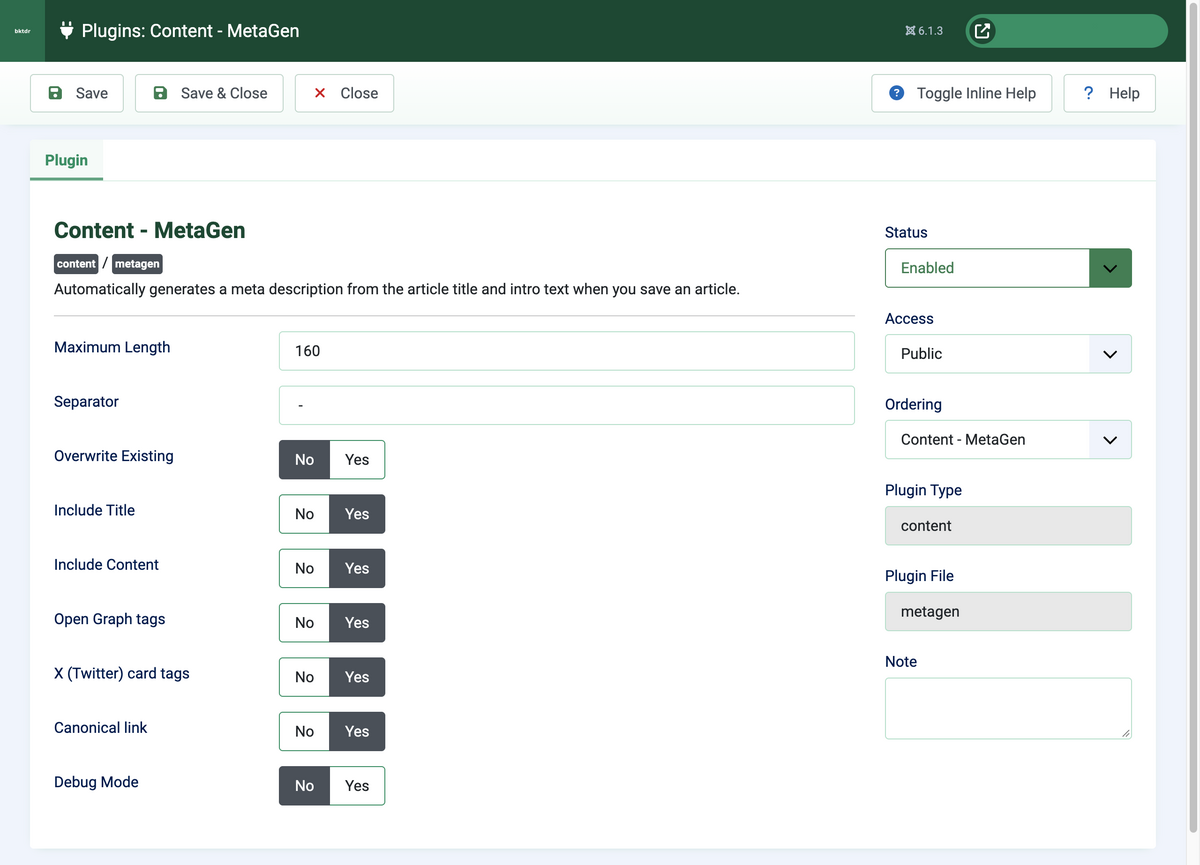Click the 'Canonical link' label
The width and height of the screenshot is (1200, 865).
coord(101,728)
